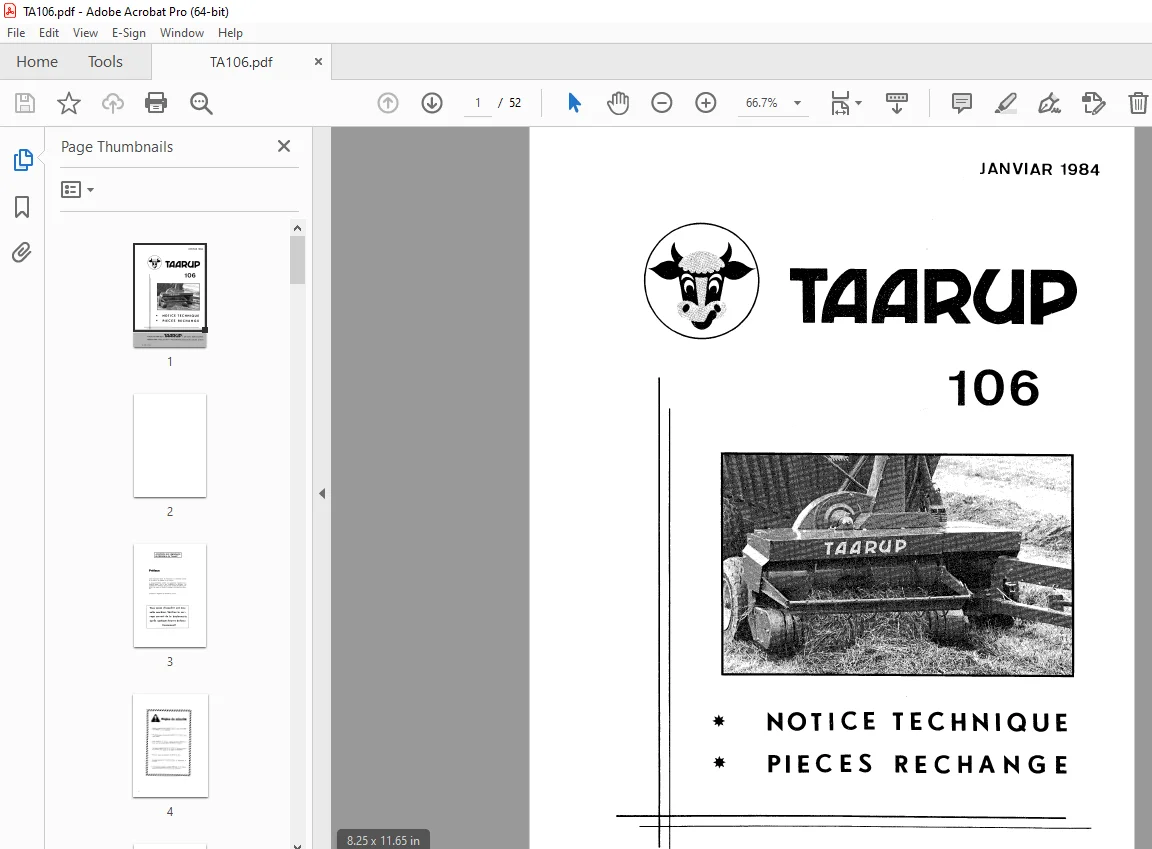Click the thumbnails panel scrollbar thumb
This screenshot has height=849, width=1152.
297,260
